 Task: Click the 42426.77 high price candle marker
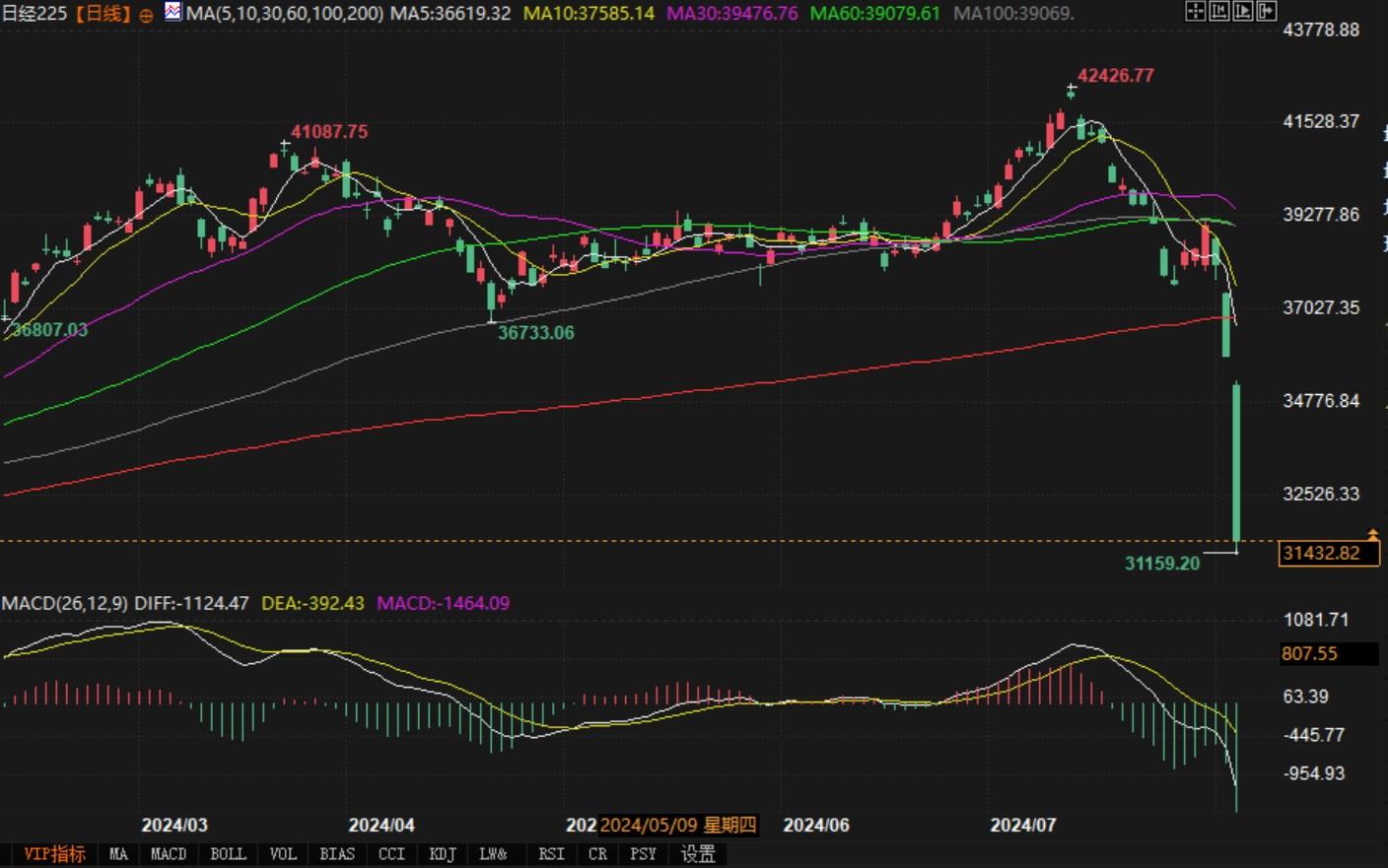click(x=1072, y=91)
